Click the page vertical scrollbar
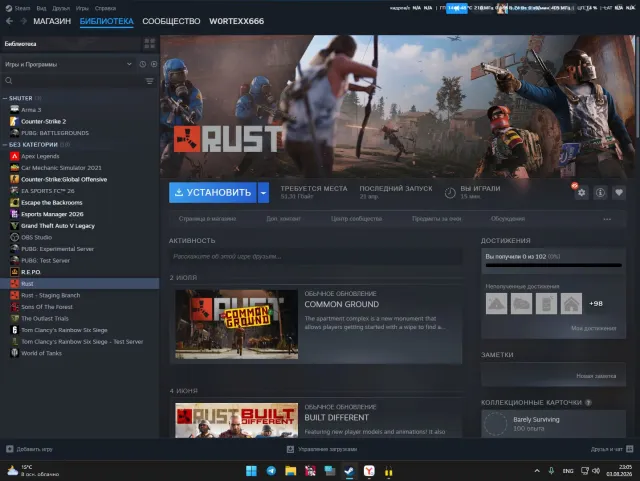This screenshot has width=640, height=481. (x=638, y=86)
